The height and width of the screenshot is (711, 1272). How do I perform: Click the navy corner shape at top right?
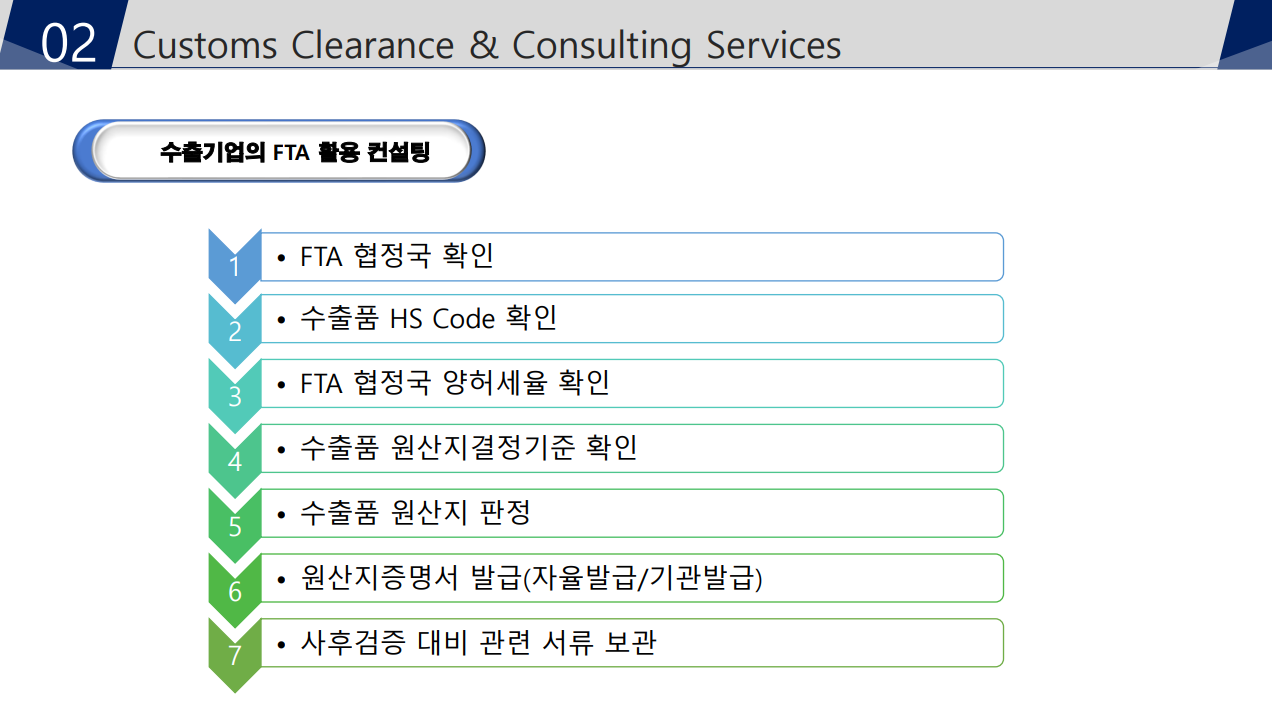coord(1245,34)
